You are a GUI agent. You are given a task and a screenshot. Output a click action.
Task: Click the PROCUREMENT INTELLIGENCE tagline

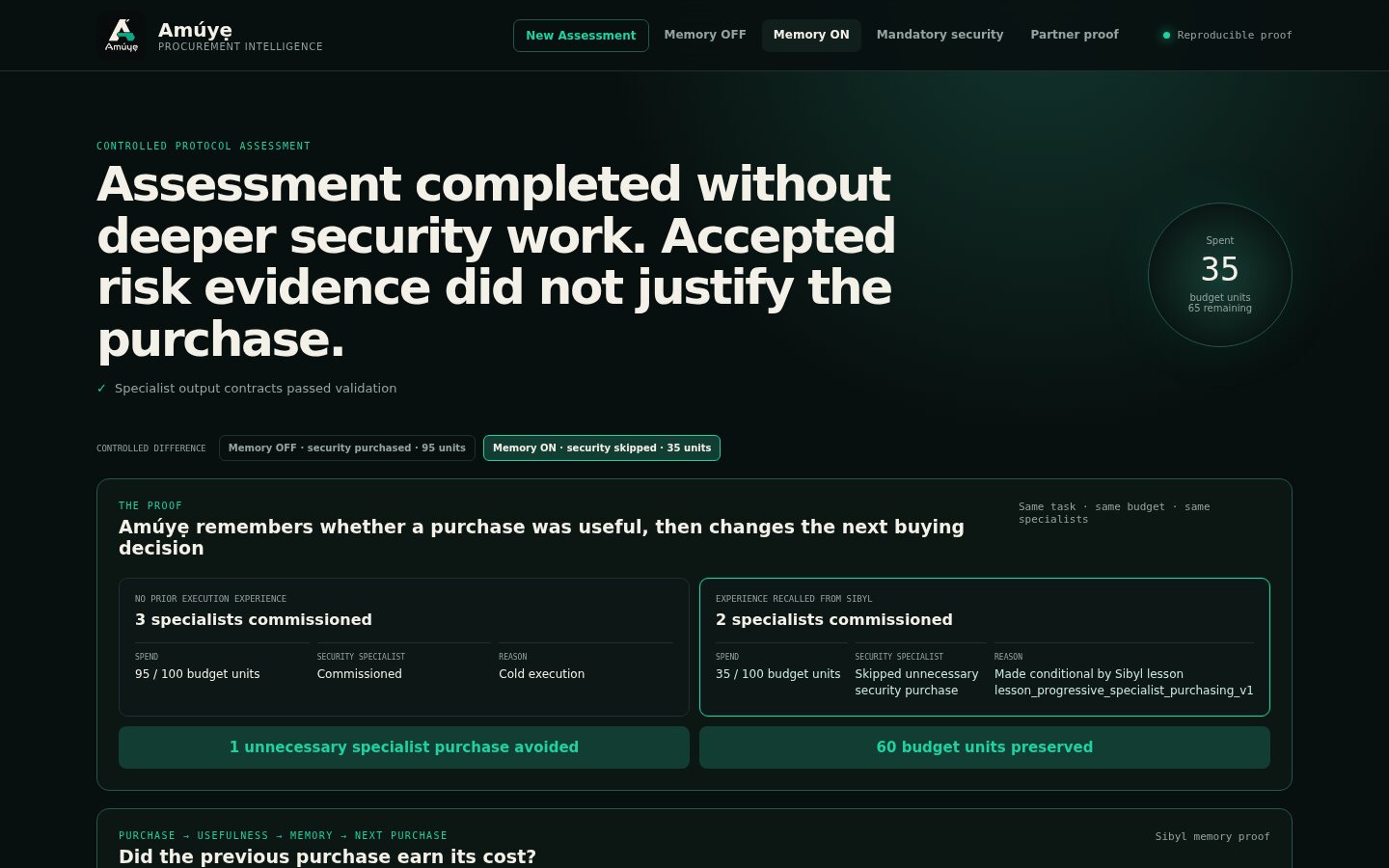click(x=240, y=46)
